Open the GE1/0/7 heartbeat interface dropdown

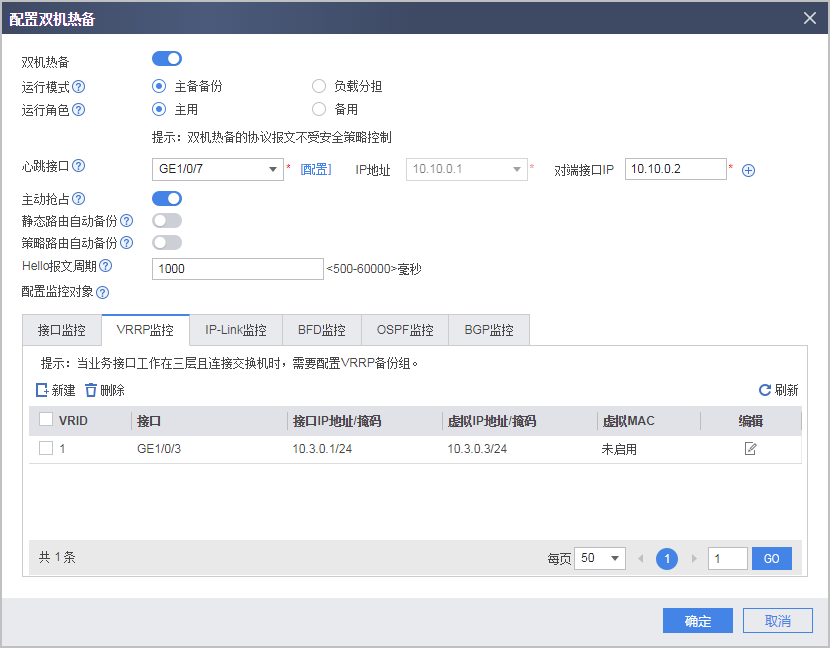tap(272, 168)
